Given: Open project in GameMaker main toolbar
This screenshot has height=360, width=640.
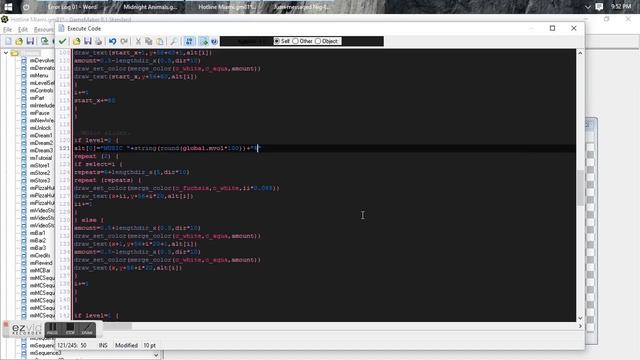Looking at the screenshot, I should coord(19,41).
